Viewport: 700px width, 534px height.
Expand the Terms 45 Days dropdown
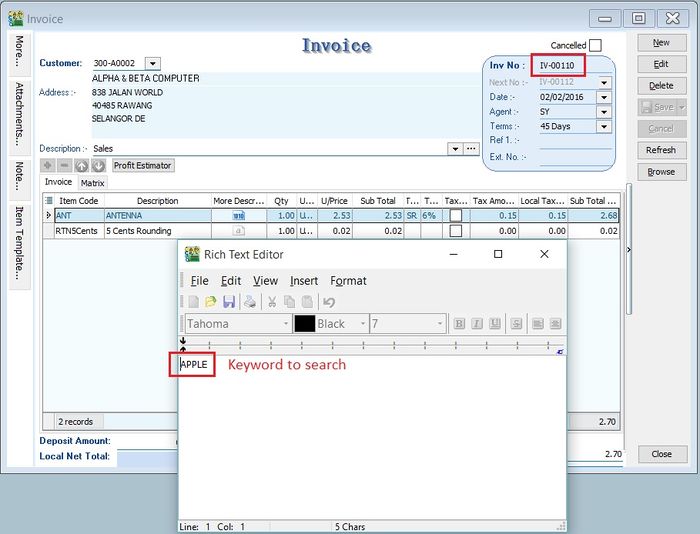(x=603, y=127)
